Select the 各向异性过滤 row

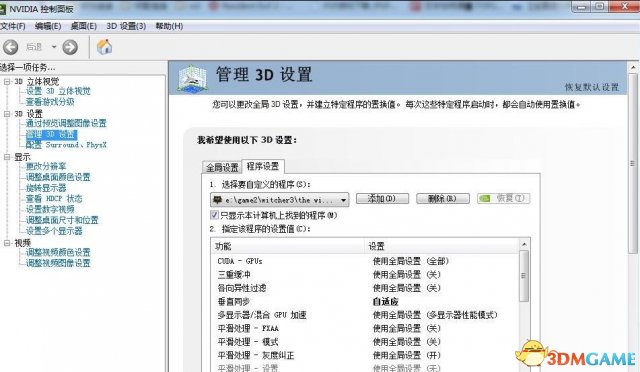pyautogui.click(x=365, y=288)
